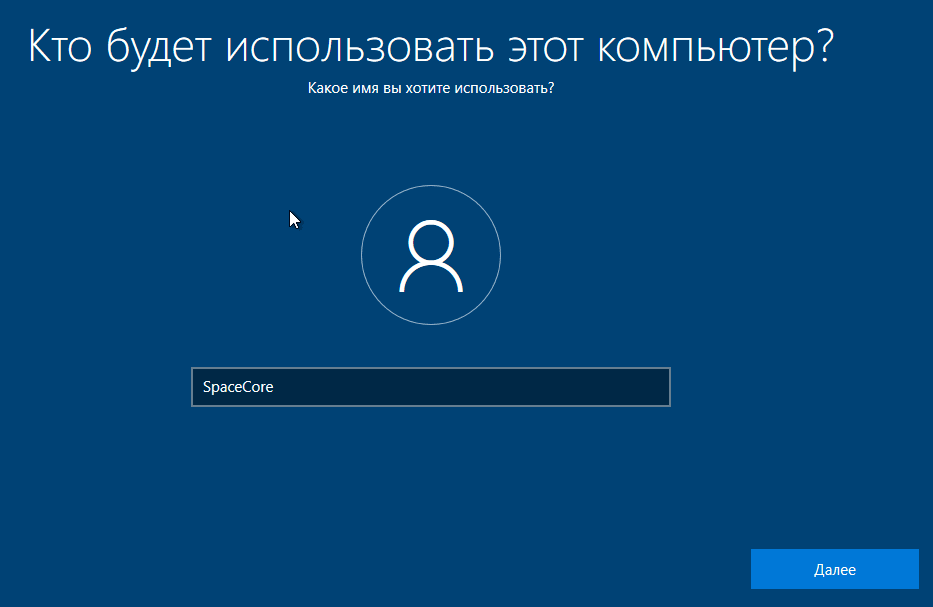
Task: Click the user avatar silhouette icon
Action: 430,256
